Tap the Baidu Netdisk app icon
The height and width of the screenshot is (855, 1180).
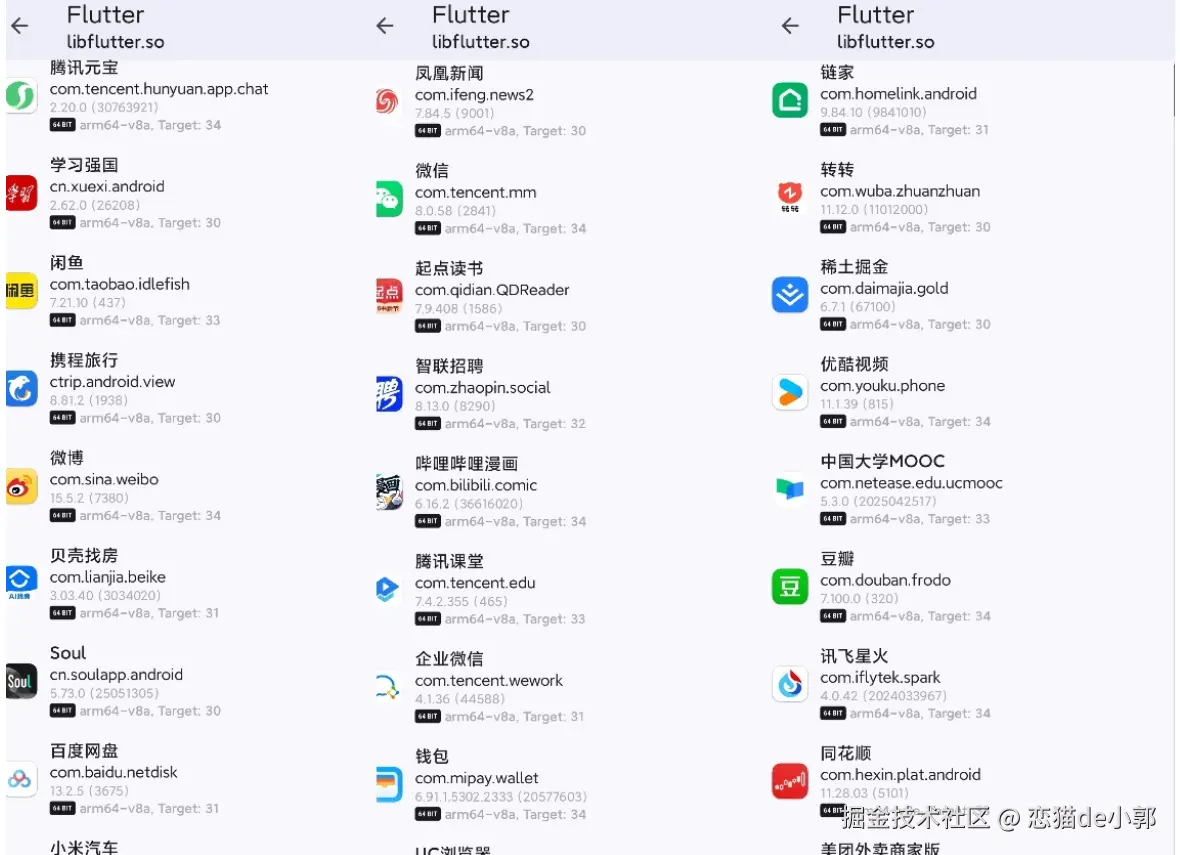click(21, 779)
